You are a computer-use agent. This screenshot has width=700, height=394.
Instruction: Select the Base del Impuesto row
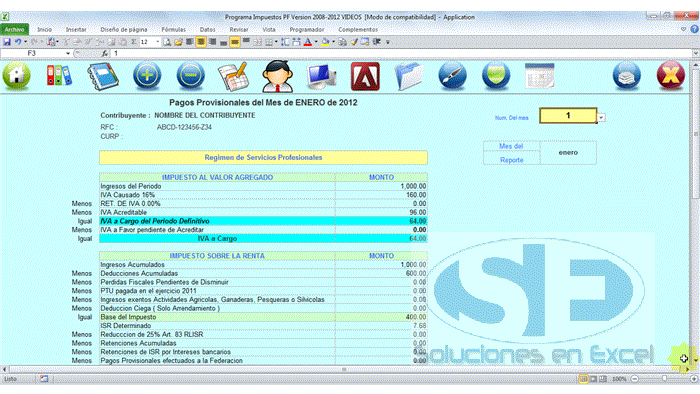coord(263,317)
